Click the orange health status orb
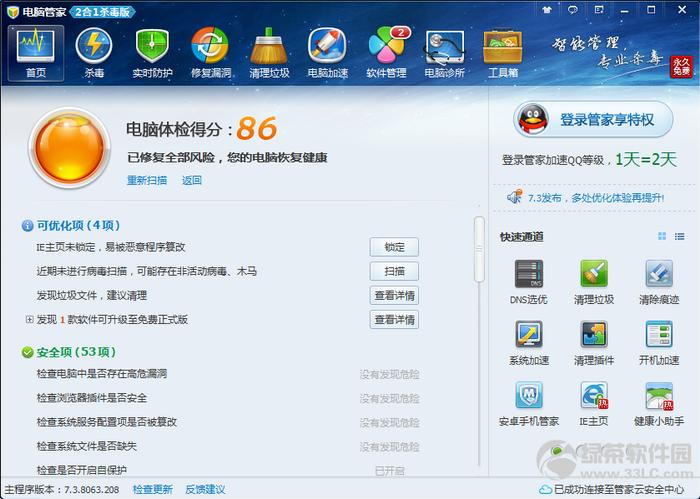The image size is (700, 499). [x=69, y=148]
